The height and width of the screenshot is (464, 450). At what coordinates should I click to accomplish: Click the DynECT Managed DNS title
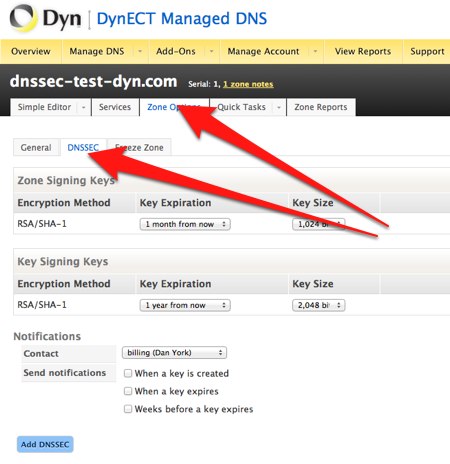[x=182, y=18]
